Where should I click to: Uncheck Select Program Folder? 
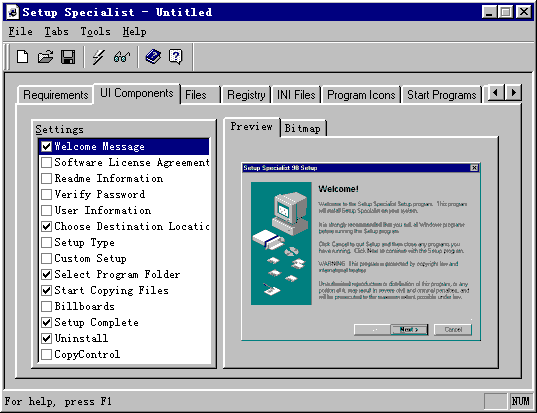[x=46, y=274]
